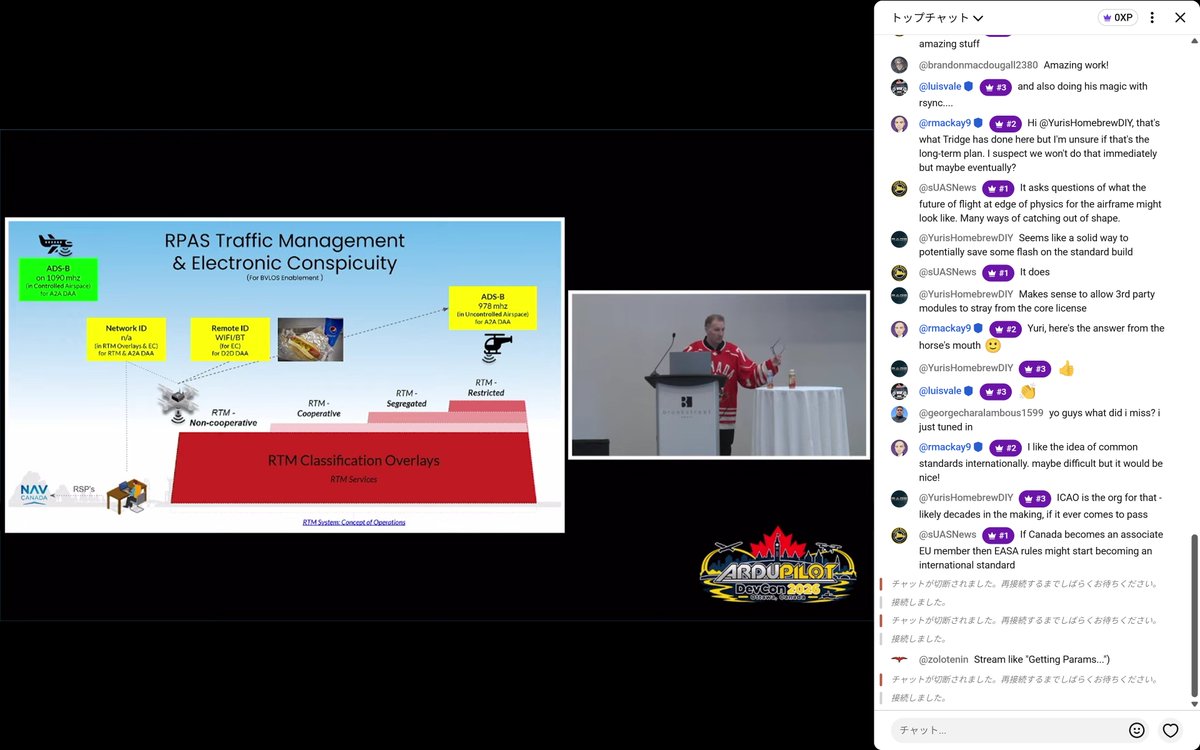Click YurisHomebrewDIY avatar on 3rd party message
Viewport: 1200px width, 750px height.
tap(899, 294)
